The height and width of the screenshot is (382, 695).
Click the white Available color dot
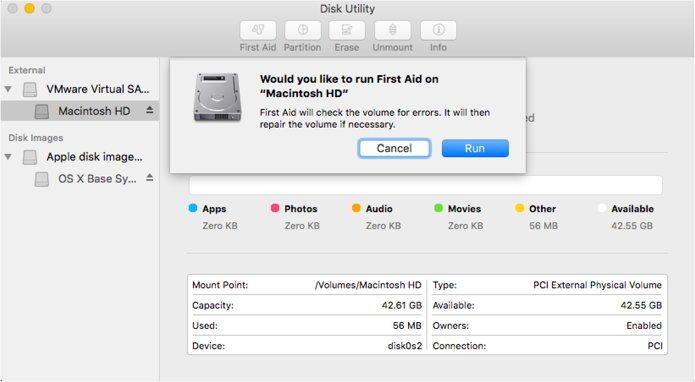tap(601, 208)
